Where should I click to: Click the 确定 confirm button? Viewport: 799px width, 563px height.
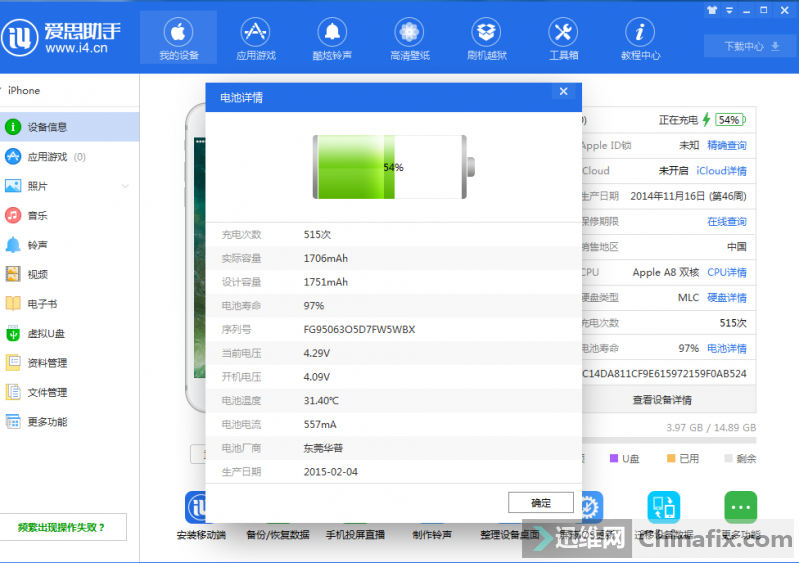point(541,503)
